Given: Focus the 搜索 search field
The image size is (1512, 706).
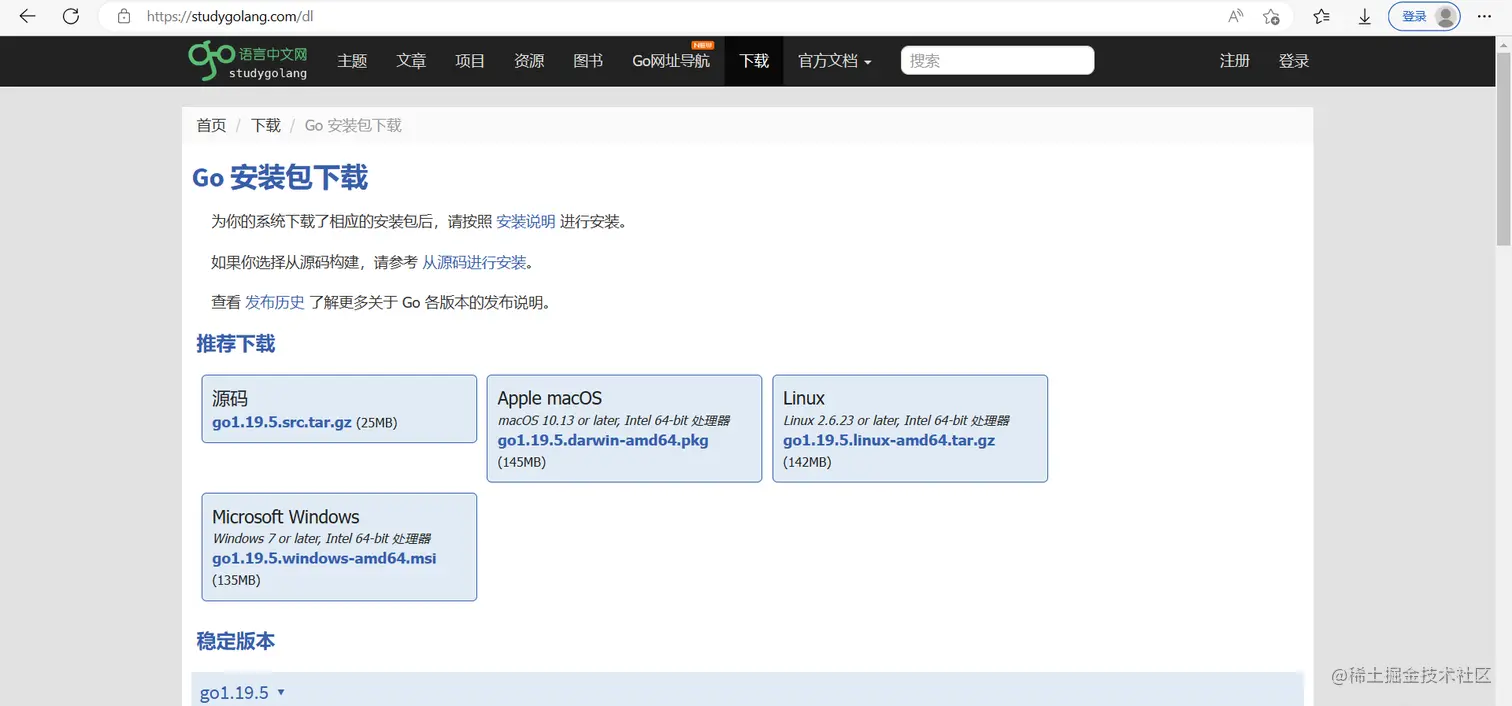Looking at the screenshot, I should pyautogui.click(x=997, y=61).
